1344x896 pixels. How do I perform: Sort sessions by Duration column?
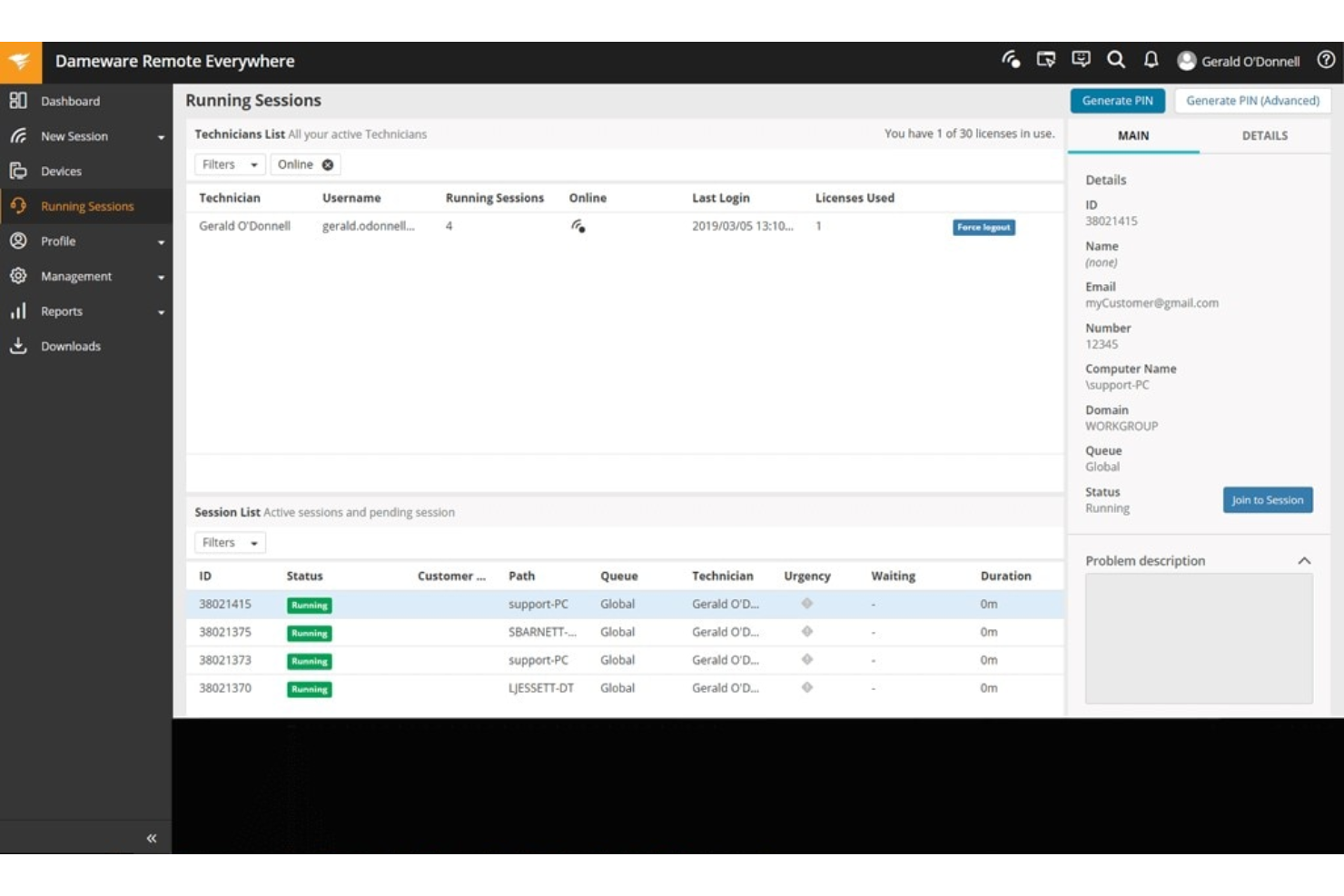[1005, 576]
